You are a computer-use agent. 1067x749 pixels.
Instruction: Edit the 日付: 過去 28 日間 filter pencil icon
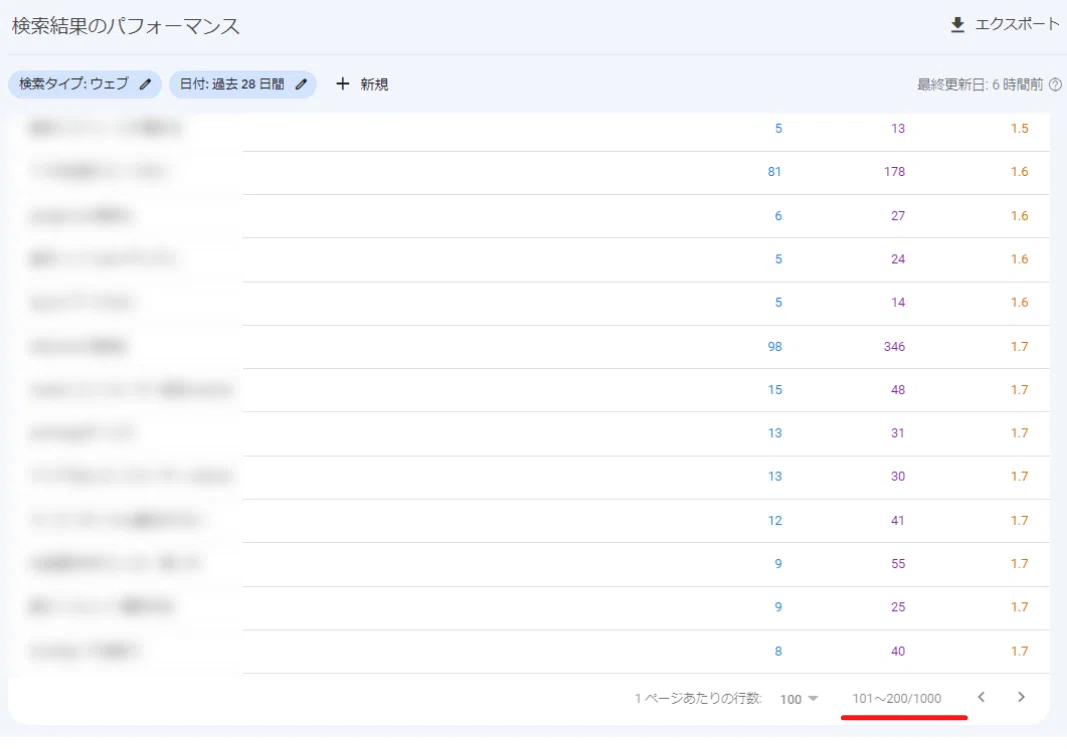(301, 84)
